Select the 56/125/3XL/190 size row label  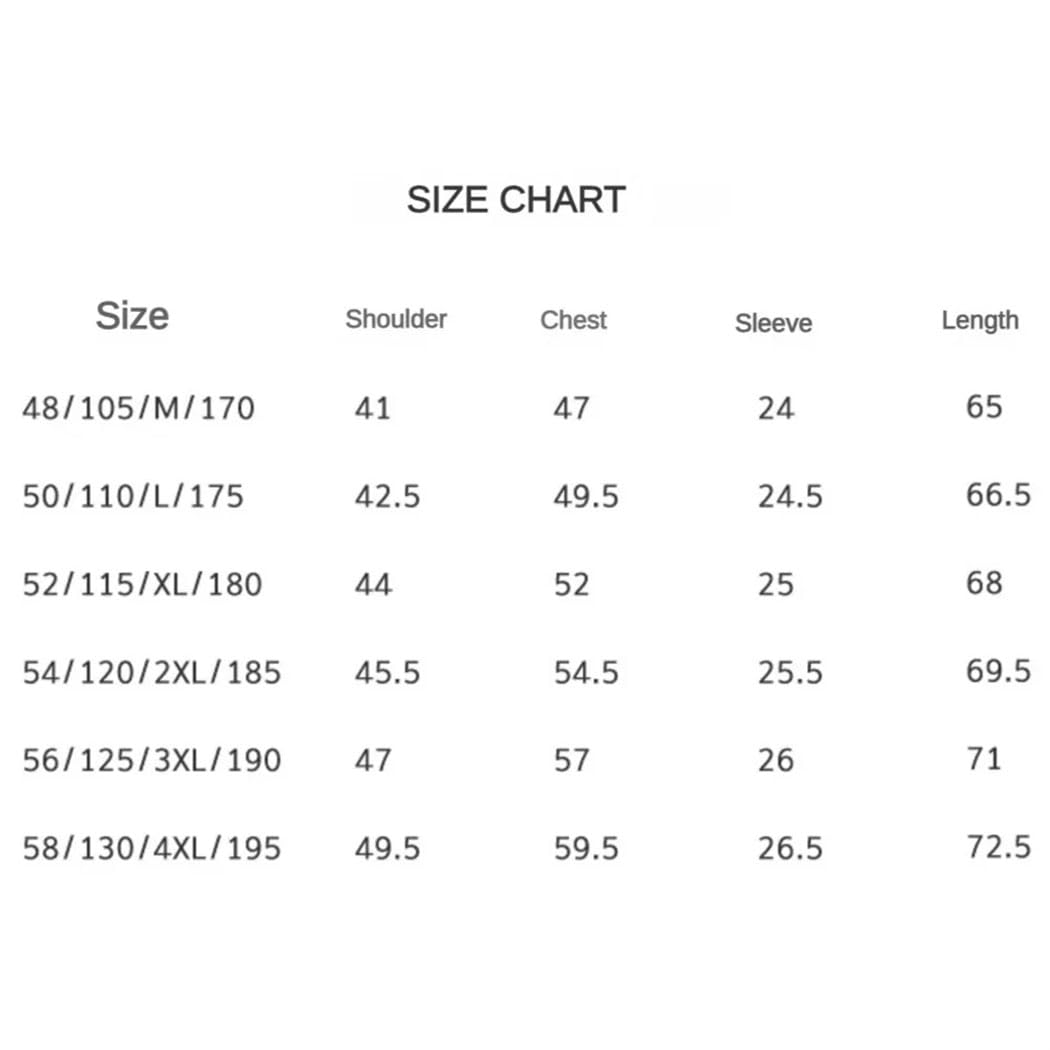[151, 760]
